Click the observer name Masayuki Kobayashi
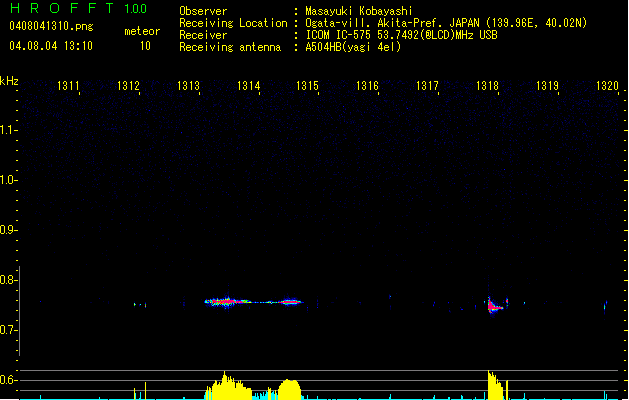 (x=359, y=11)
